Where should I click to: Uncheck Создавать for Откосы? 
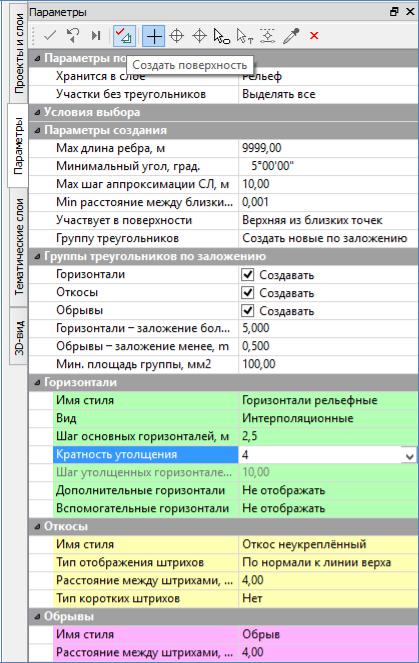pyautogui.click(x=248, y=293)
